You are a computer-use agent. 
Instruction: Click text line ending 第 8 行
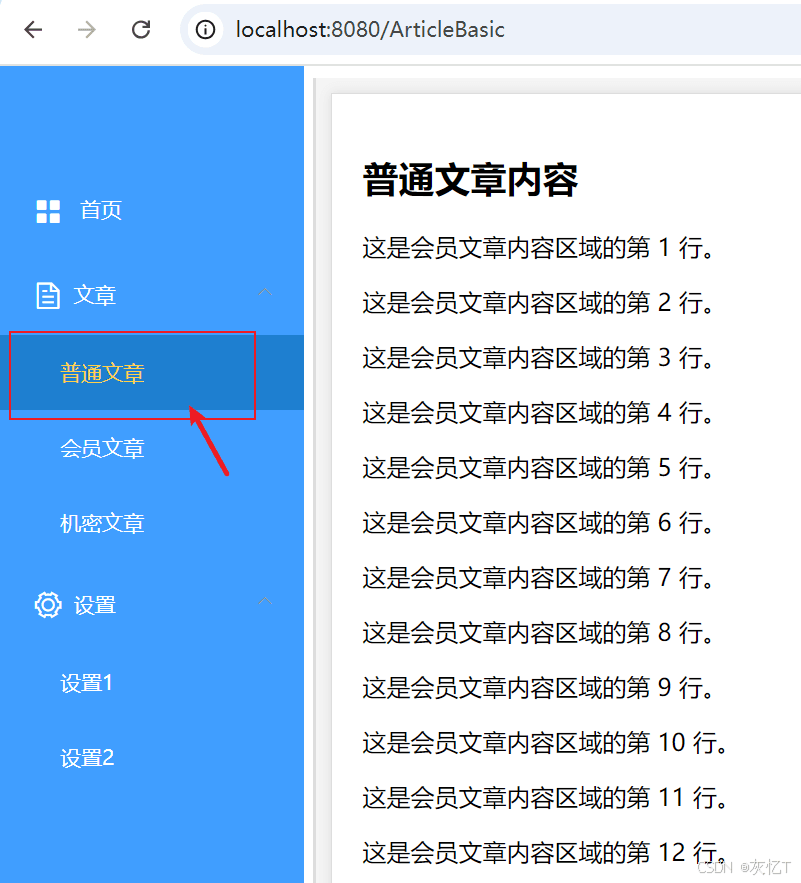[538, 633]
